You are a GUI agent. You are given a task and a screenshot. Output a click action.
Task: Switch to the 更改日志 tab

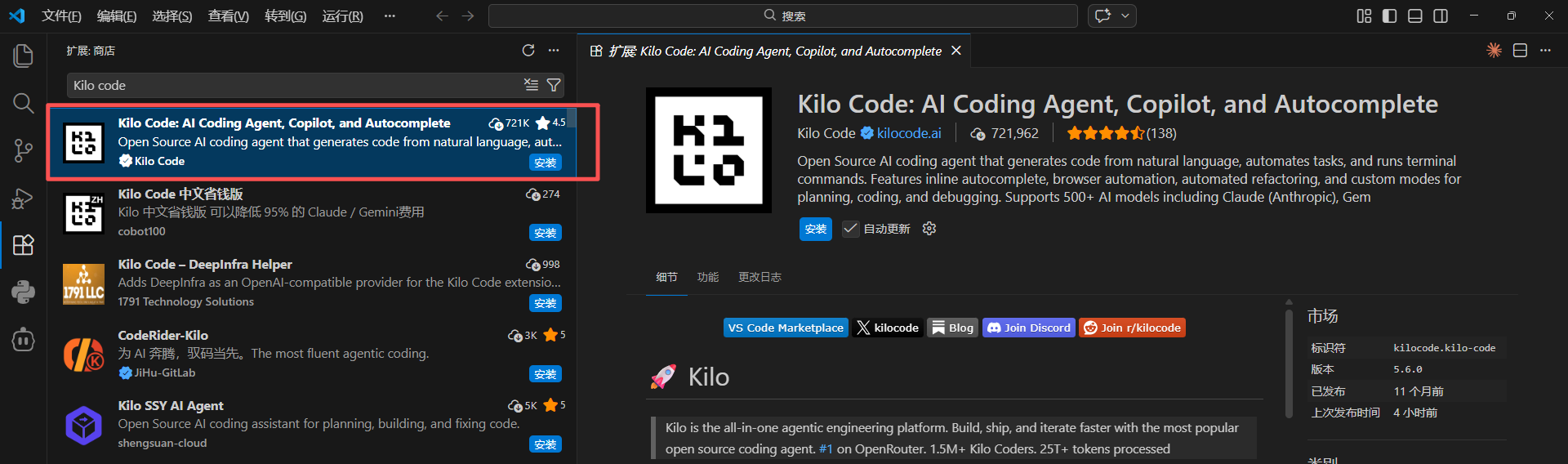click(x=759, y=277)
